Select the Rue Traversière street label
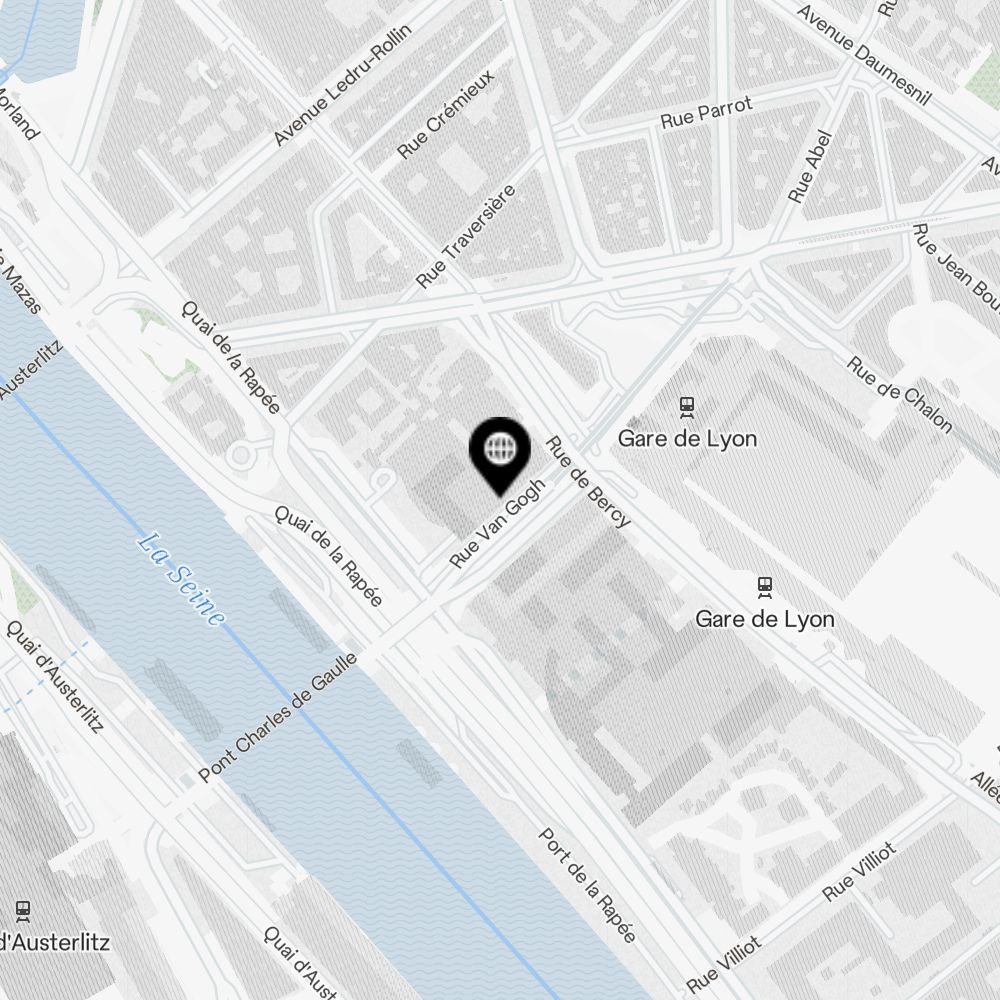Viewport: 1000px width, 1000px height. [466, 236]
